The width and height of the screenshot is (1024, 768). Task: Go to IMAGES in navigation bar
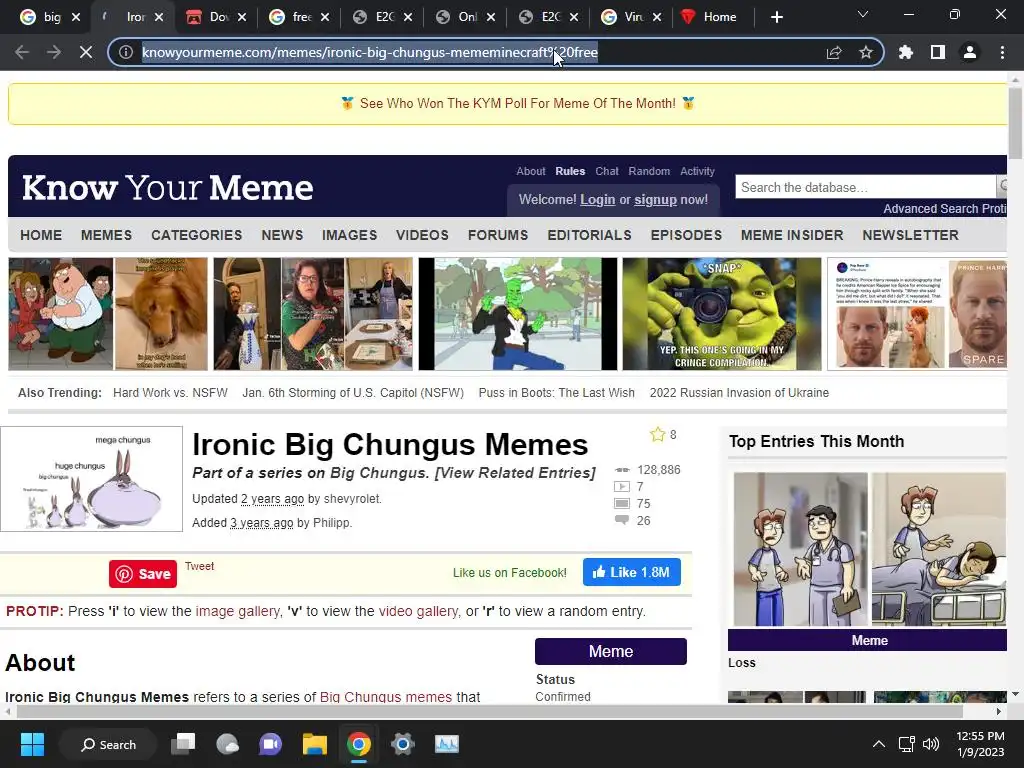pyautogui.click(x=349, y=235)
